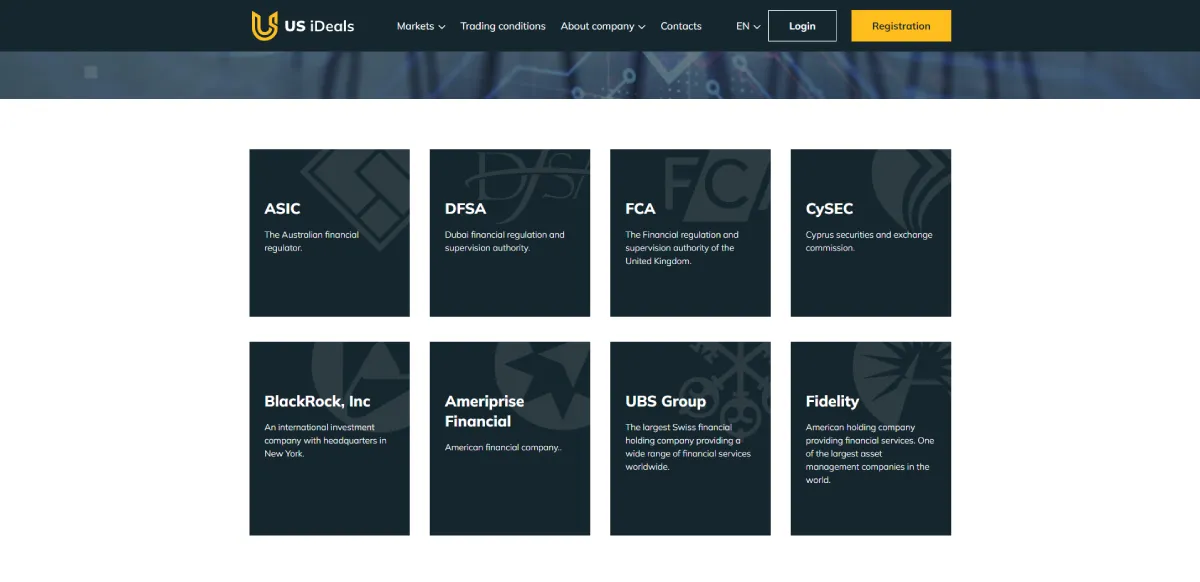Open the EN language selector
The image size is (1200, 582).
[748, 26]
